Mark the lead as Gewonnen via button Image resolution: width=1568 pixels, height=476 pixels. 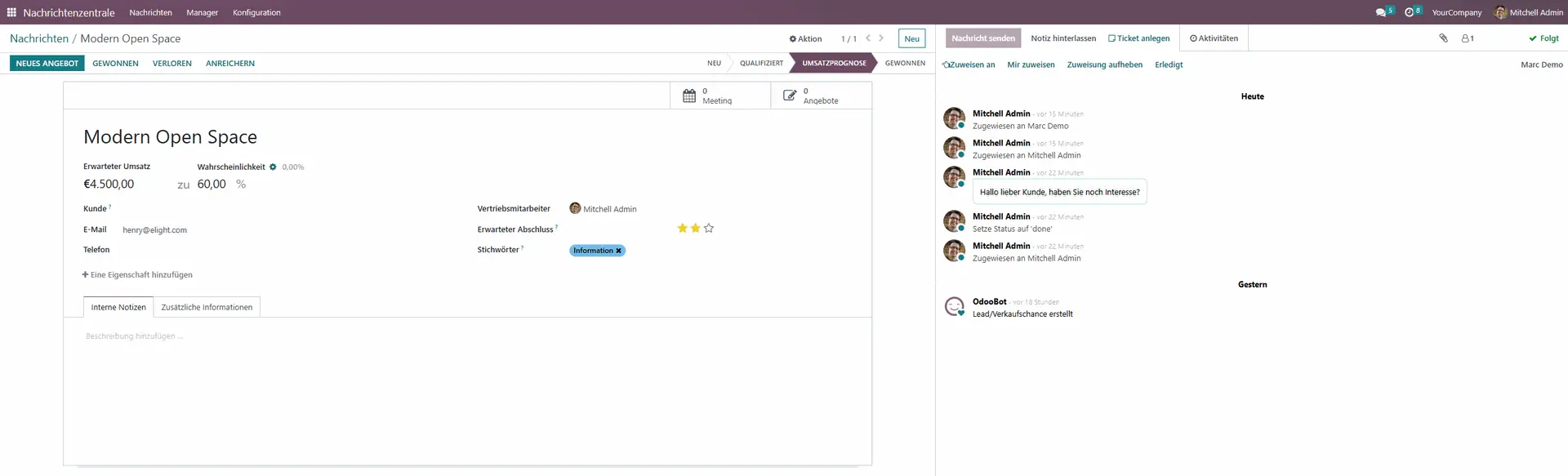[115, 63]
